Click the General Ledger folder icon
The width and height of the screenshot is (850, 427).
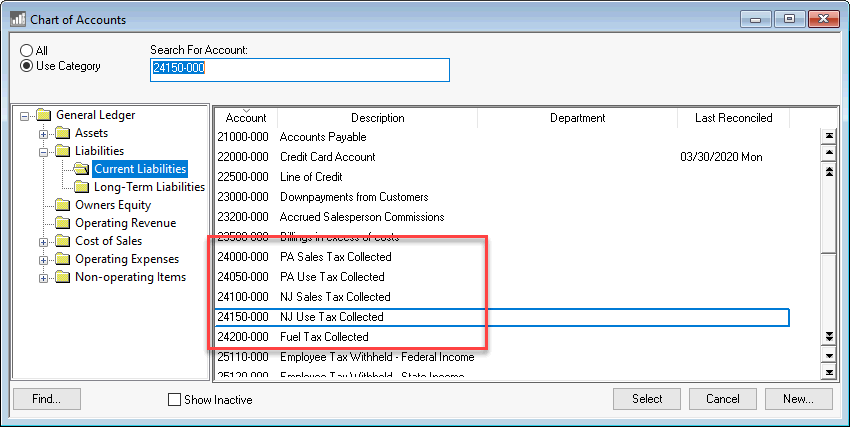[43, 115]
